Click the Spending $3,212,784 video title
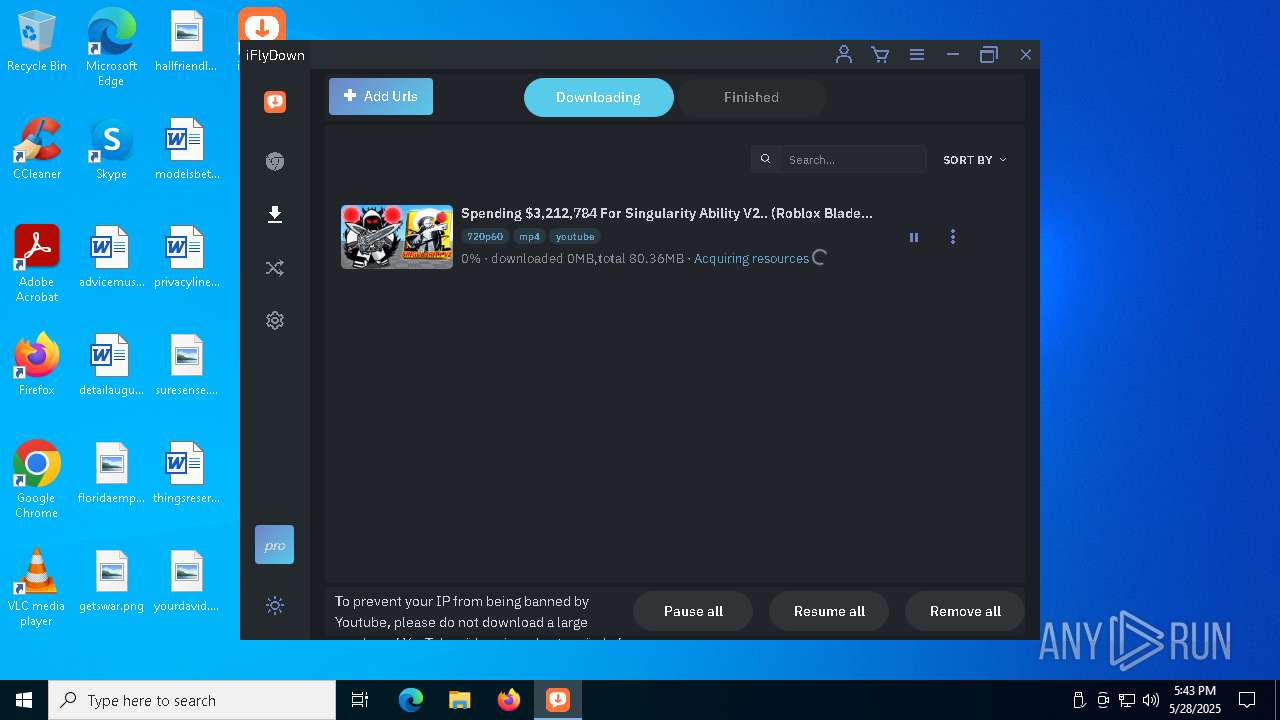Screen dimensions: 1280x720 tap(667, 213)
